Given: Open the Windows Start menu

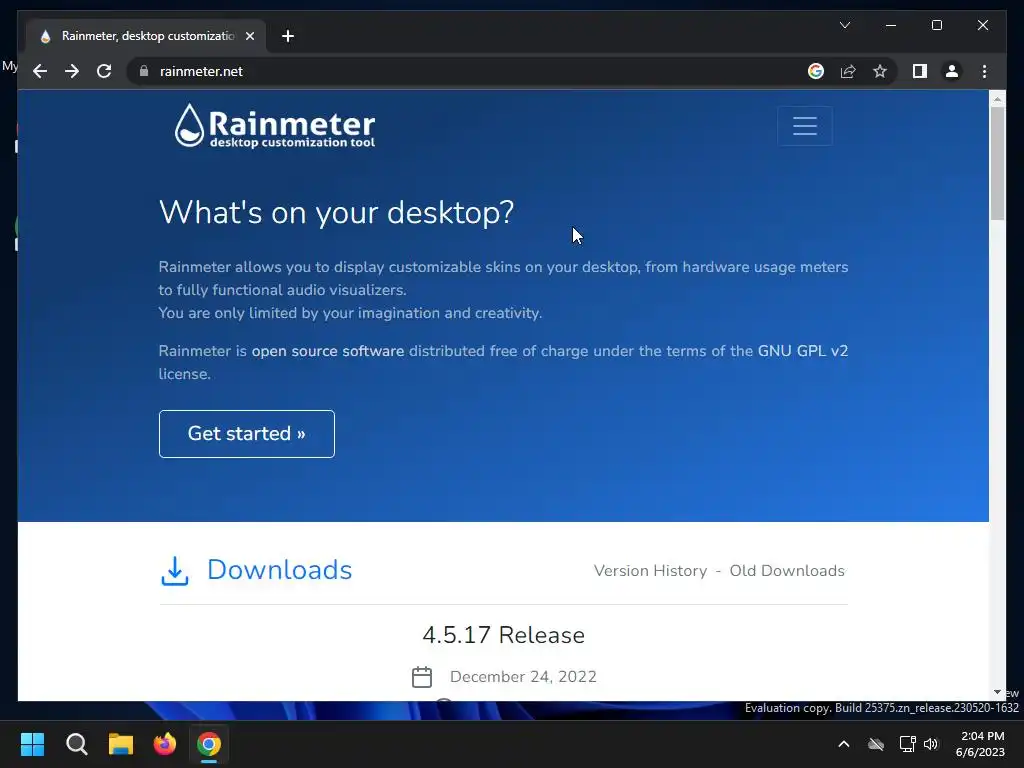Looking at the screenshot, I should (x=32, y=744).
